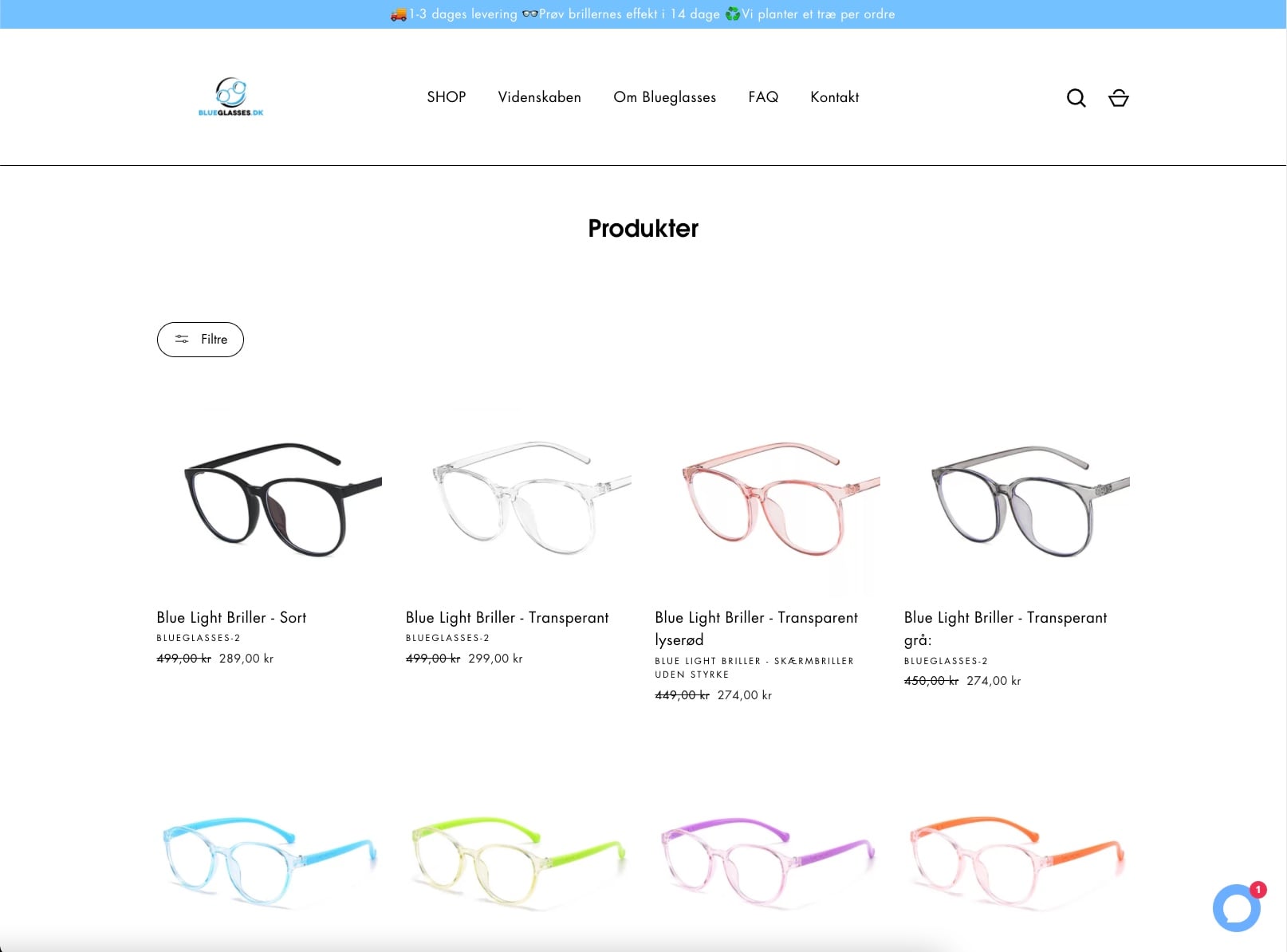
Task: Open Transparent lyserød product title
Action: 755,627
